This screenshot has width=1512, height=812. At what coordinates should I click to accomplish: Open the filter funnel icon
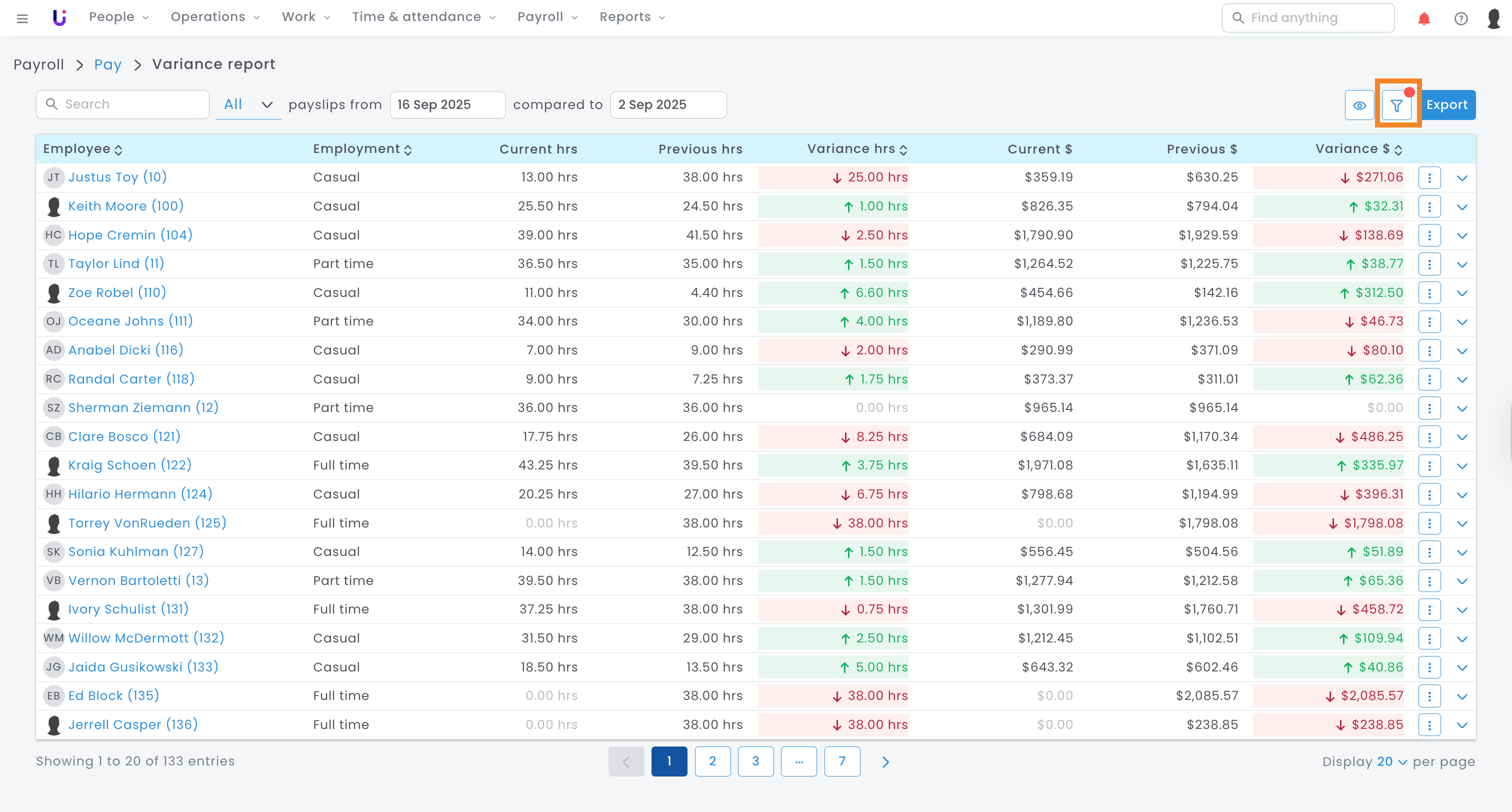[1396, 105]
